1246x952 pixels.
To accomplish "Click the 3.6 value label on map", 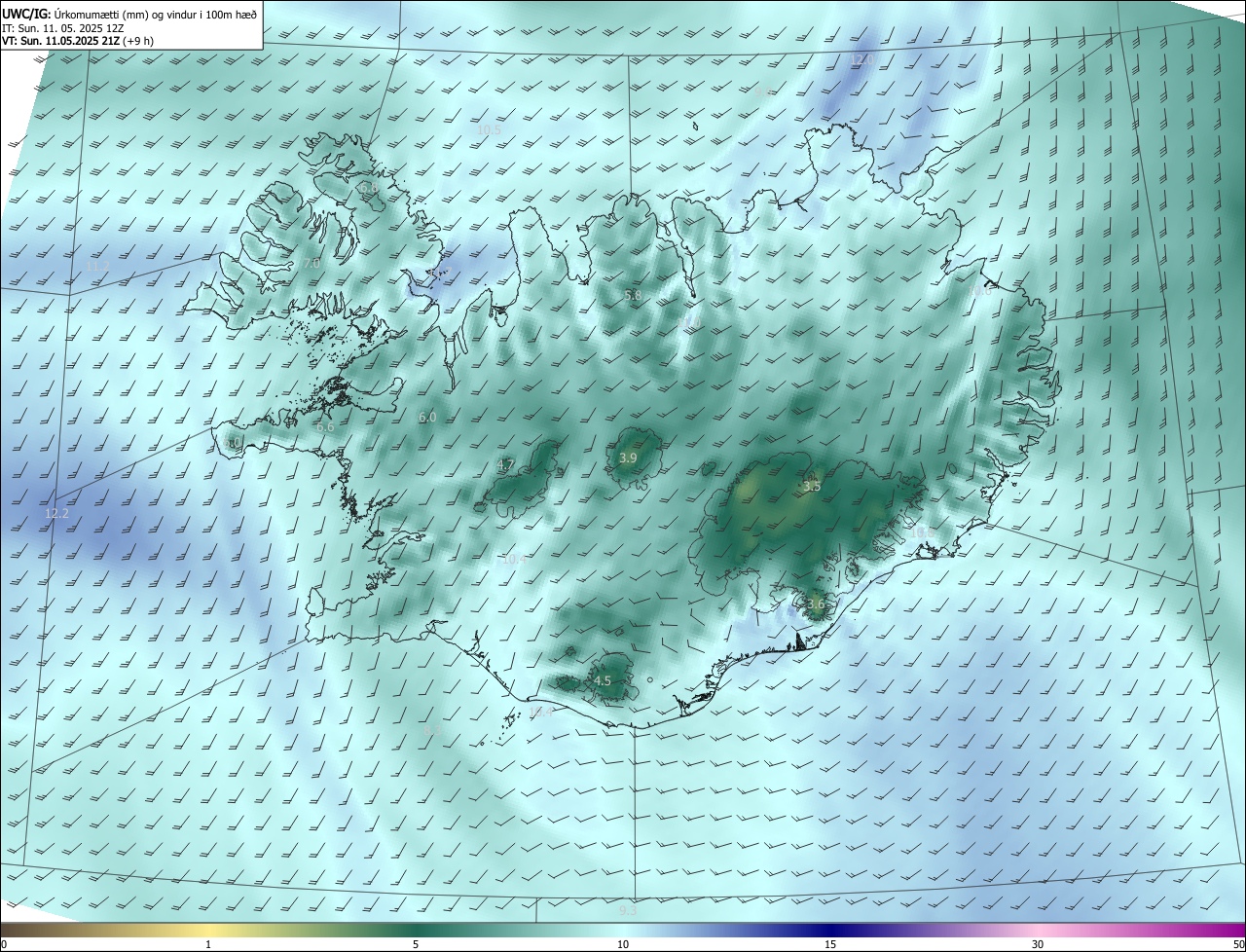I will click(816, 604).
